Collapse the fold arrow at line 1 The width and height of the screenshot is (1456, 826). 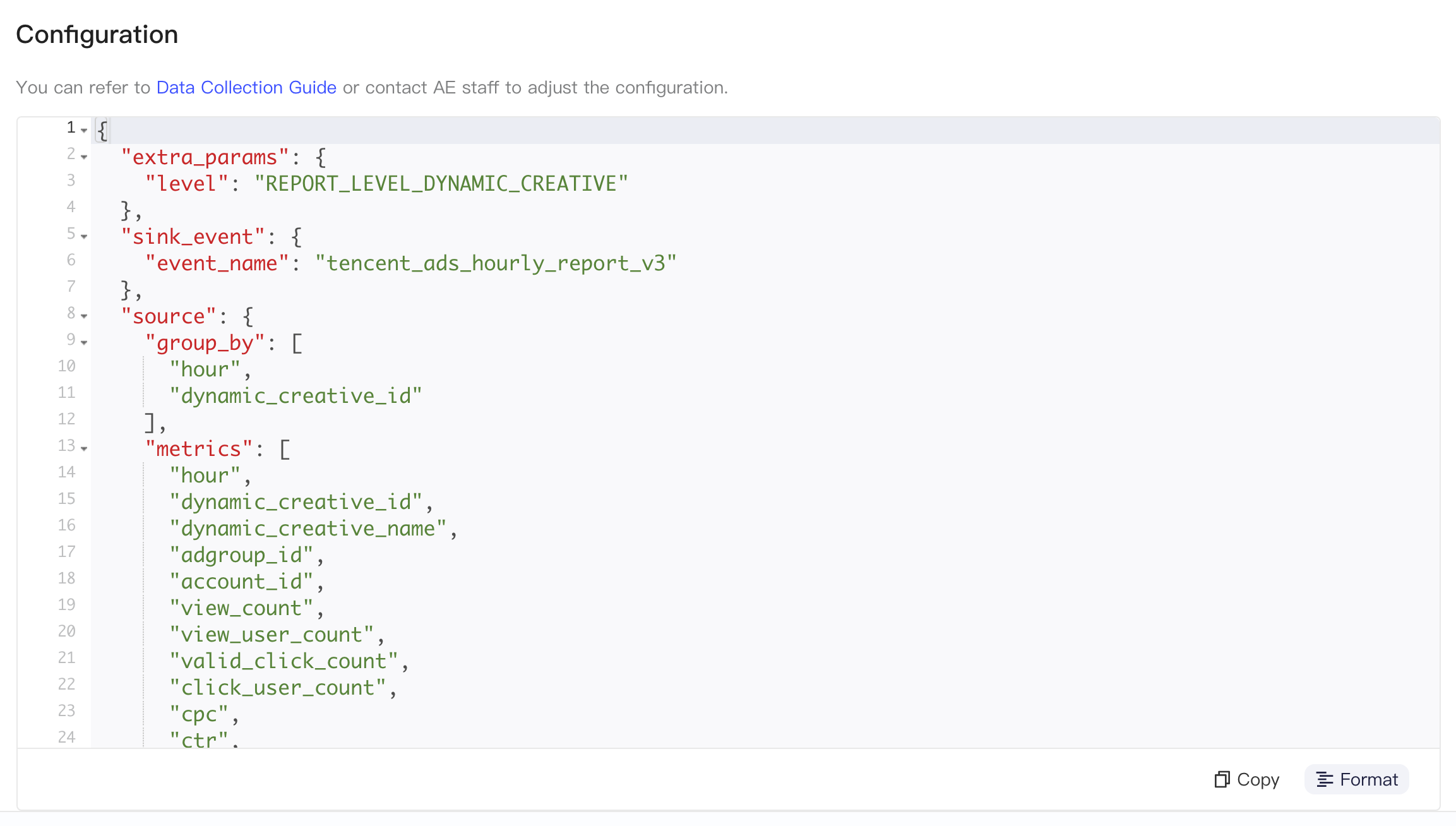click(x=84, y=130)
